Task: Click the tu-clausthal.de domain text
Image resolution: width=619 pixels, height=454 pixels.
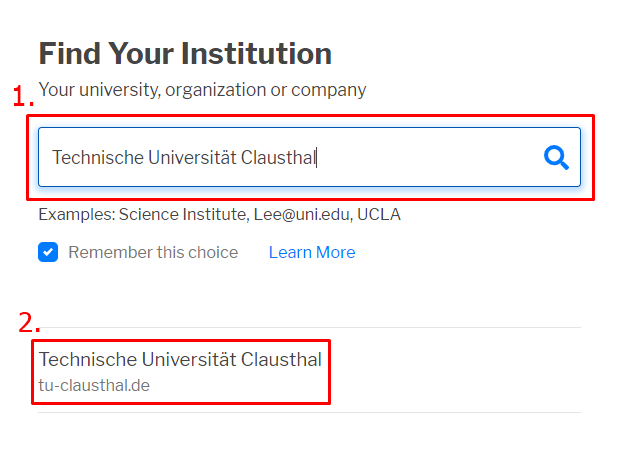Action: coord(94,384)
